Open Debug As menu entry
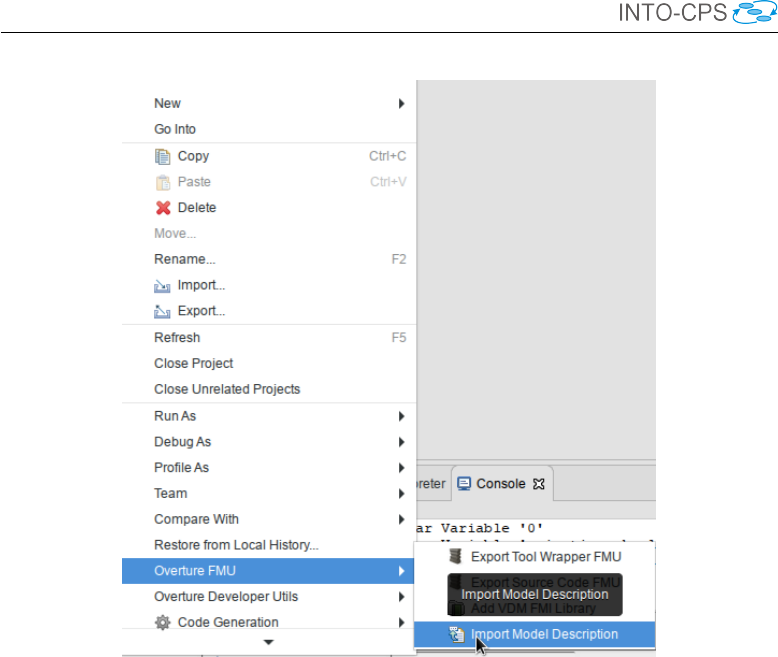Image resolution: width=778 pixels, height=657 pixels. coord(268,442)
